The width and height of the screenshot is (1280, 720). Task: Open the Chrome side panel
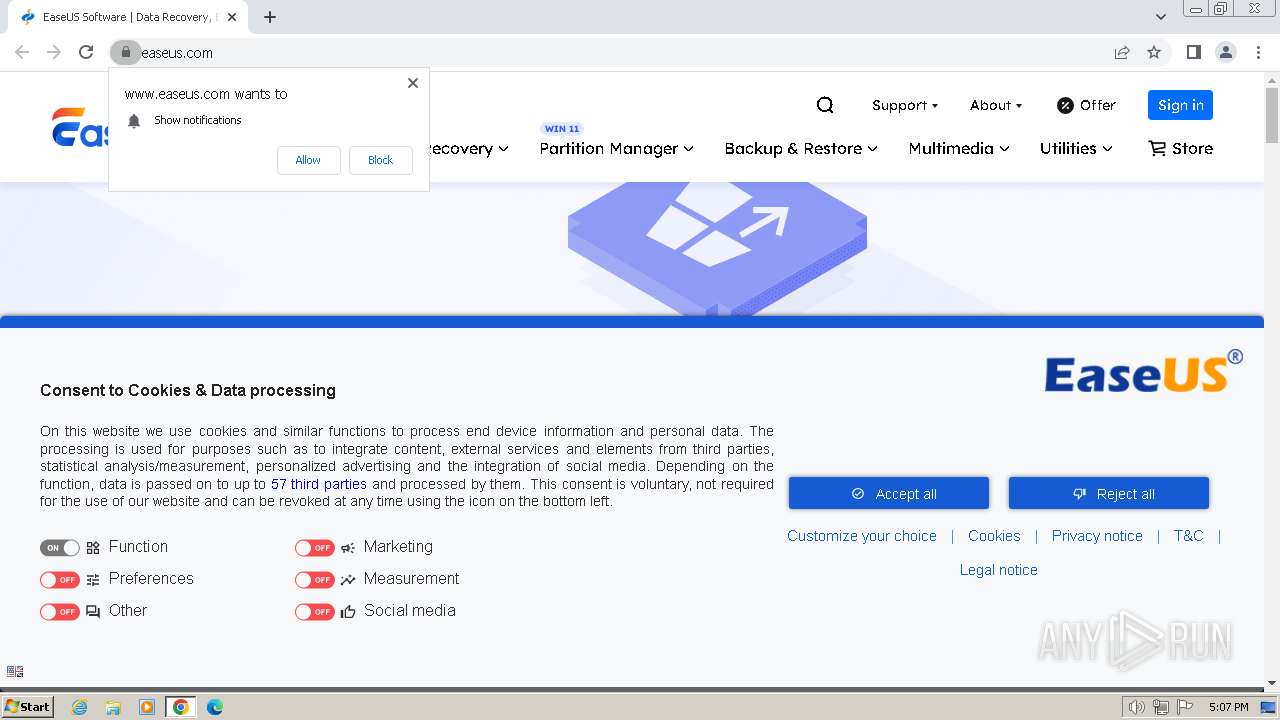click(1193, 52)
